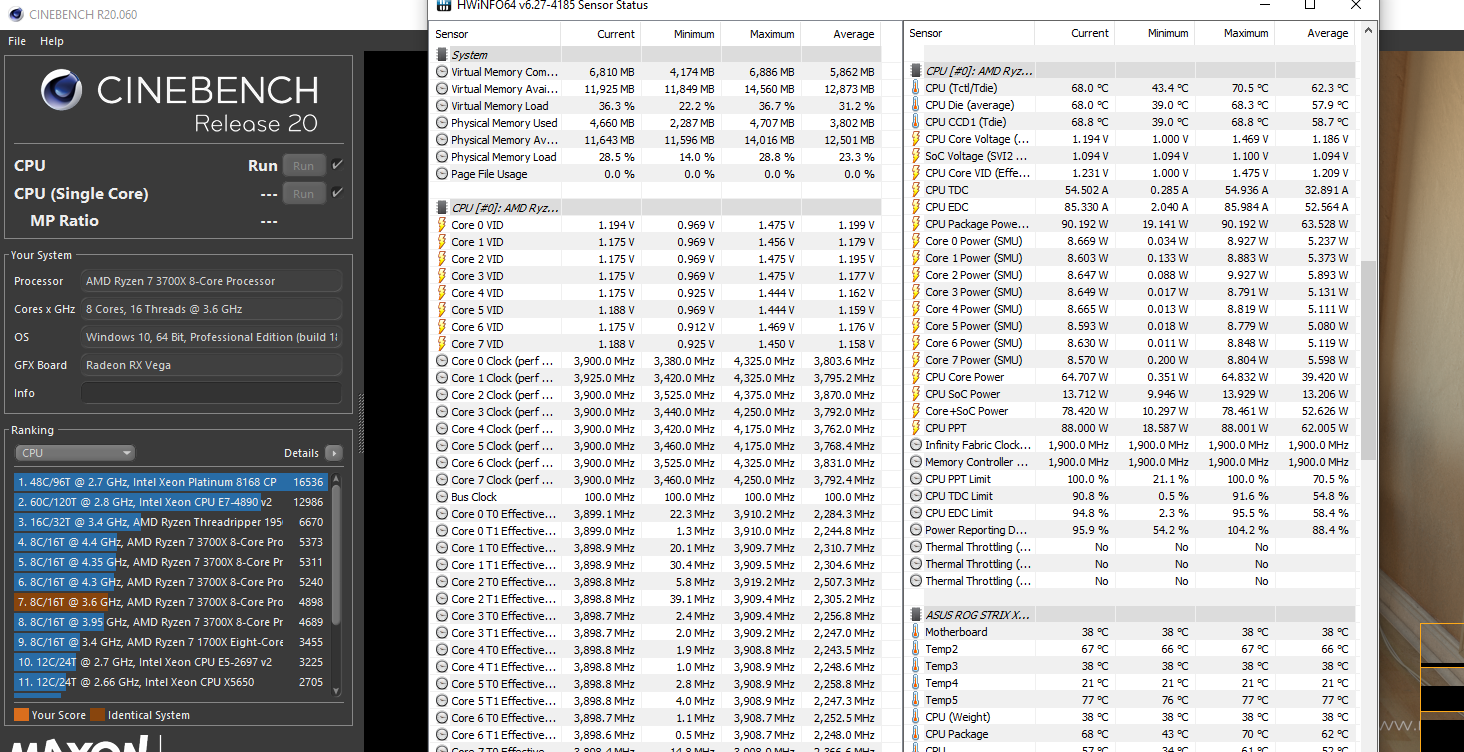This screenshot has height=752, width=1464.
Task: Click the Motherboard thermometer icon
Action: [916, 632]
